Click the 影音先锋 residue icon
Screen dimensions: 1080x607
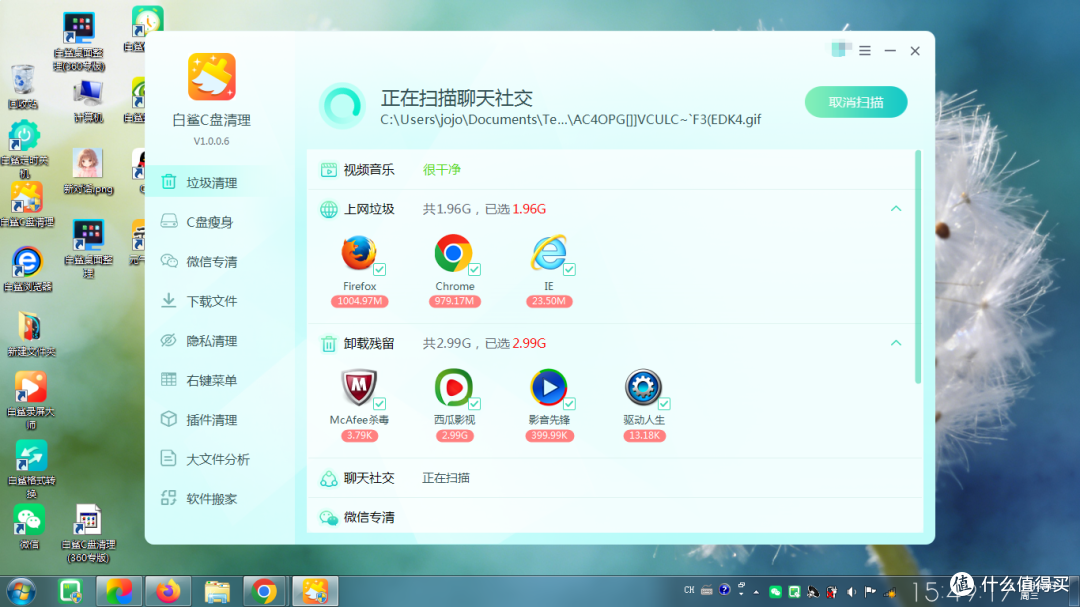548,387
